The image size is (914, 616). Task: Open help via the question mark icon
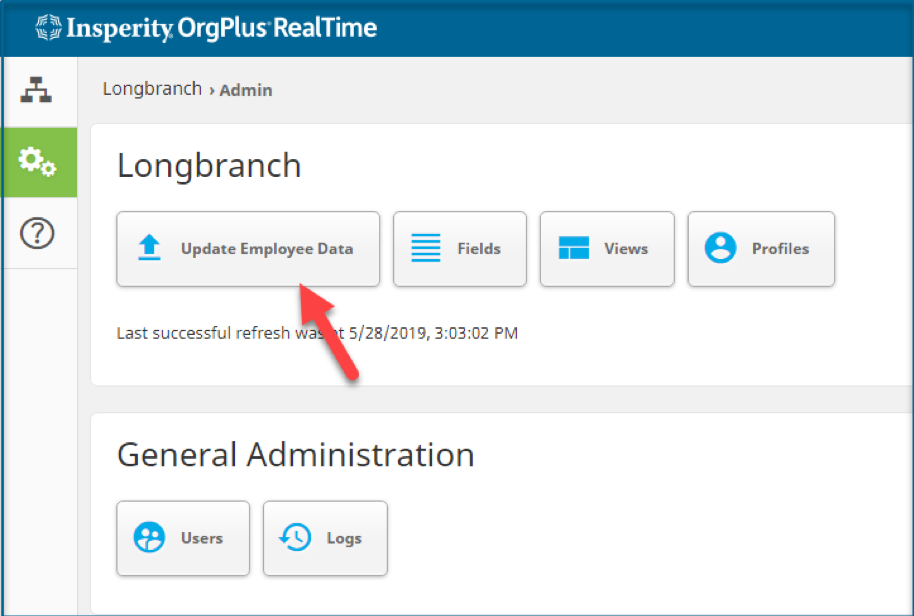coord(37,233)
